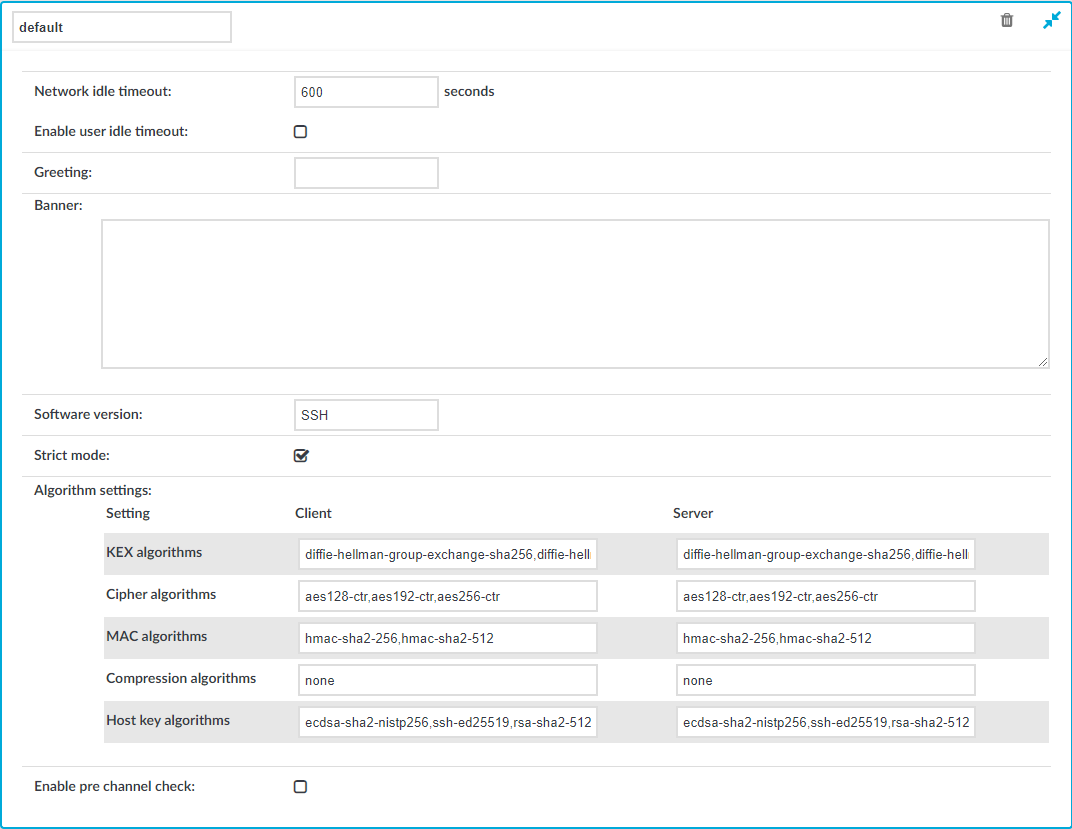Select the Server KEX algorithms field
Viewport: 1072px width, 829px height.
(826, 554)
